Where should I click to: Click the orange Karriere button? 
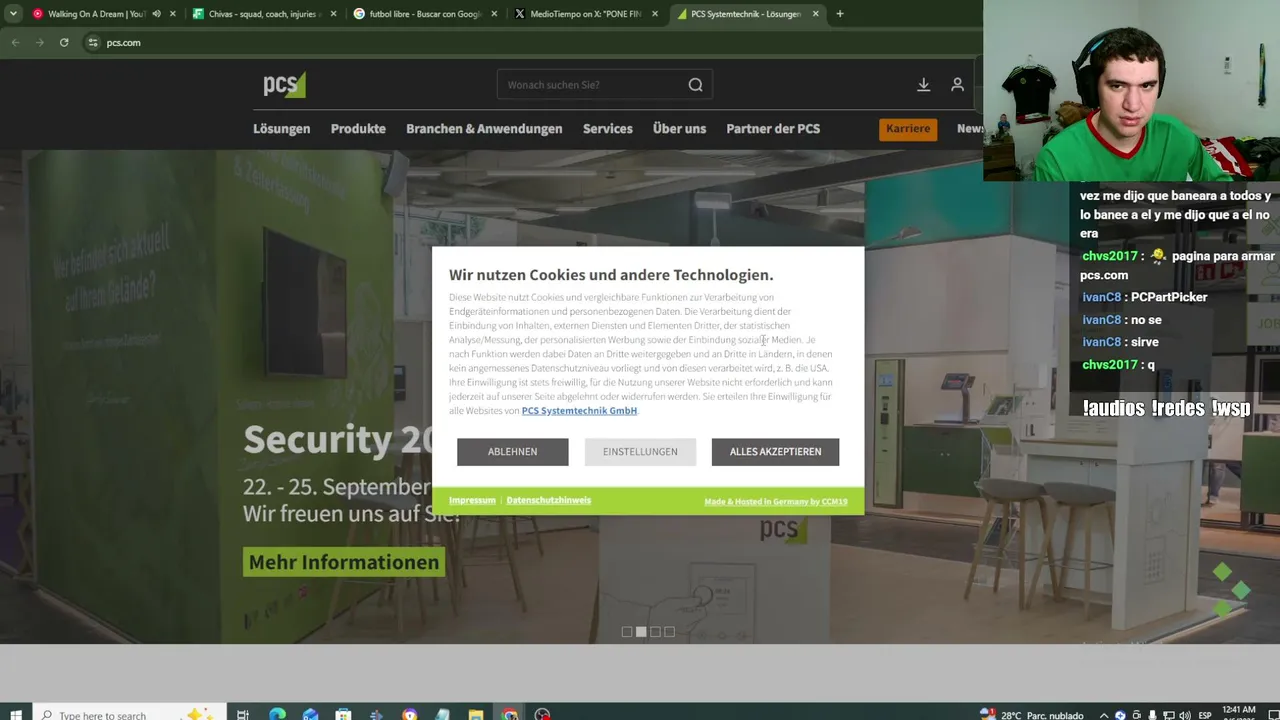pyautogui.click(x=908, y=129)
